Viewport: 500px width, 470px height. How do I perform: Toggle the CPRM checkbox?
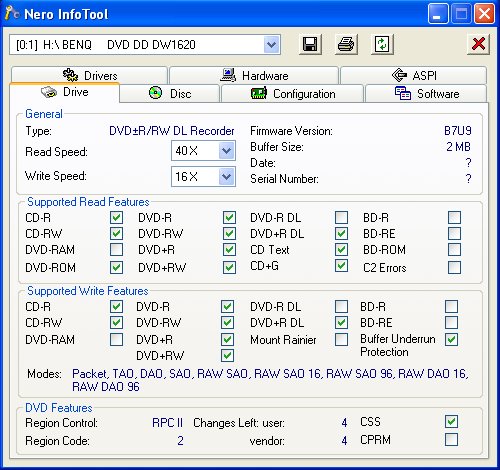(x=451, y=440)
